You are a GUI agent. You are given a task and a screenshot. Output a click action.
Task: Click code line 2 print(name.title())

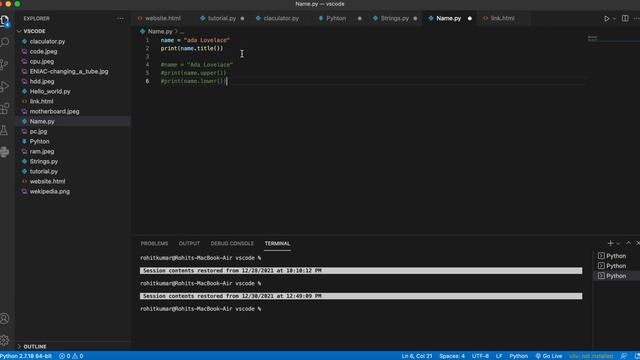tap(192, 49)
